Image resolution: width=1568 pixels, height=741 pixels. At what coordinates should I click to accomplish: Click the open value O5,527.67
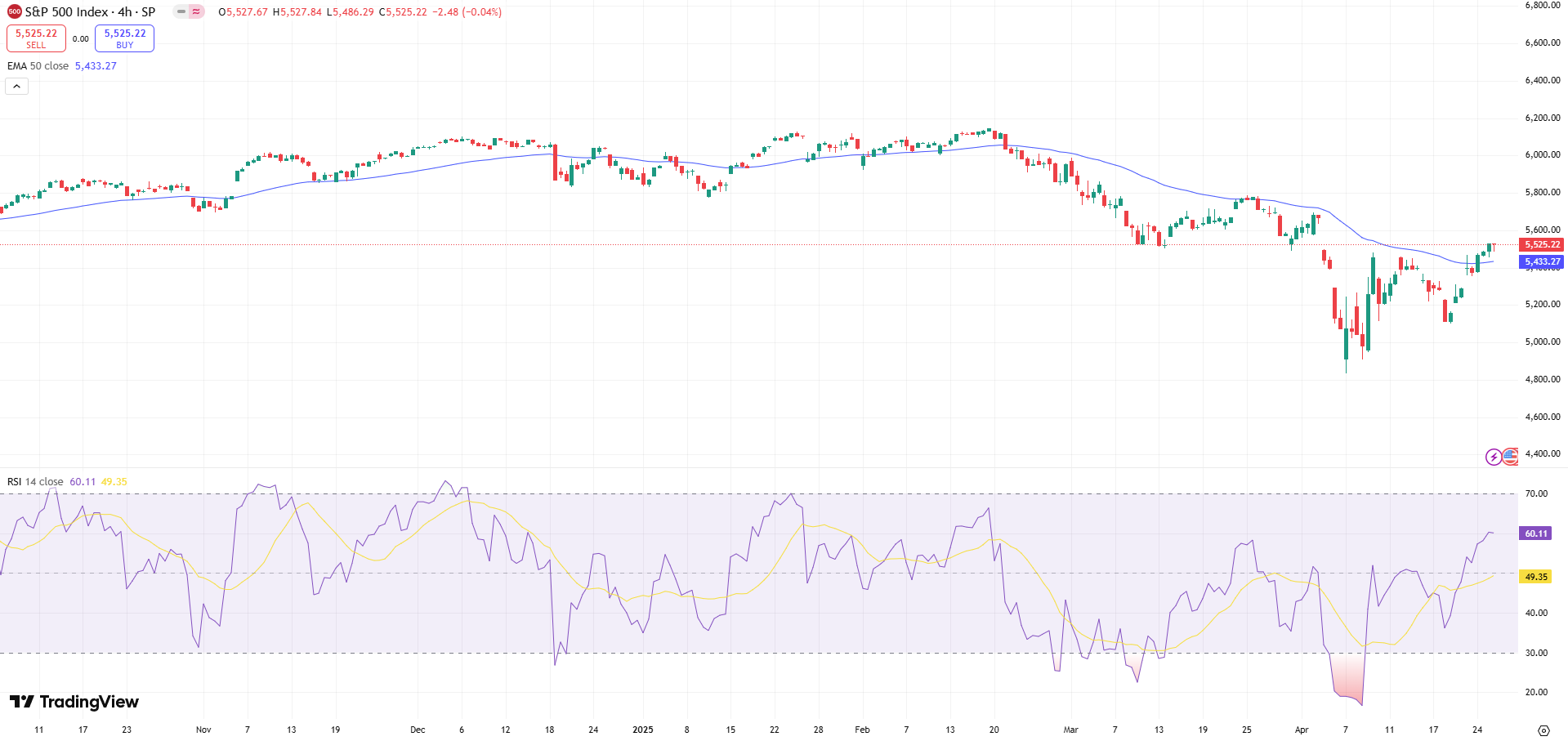243,12
